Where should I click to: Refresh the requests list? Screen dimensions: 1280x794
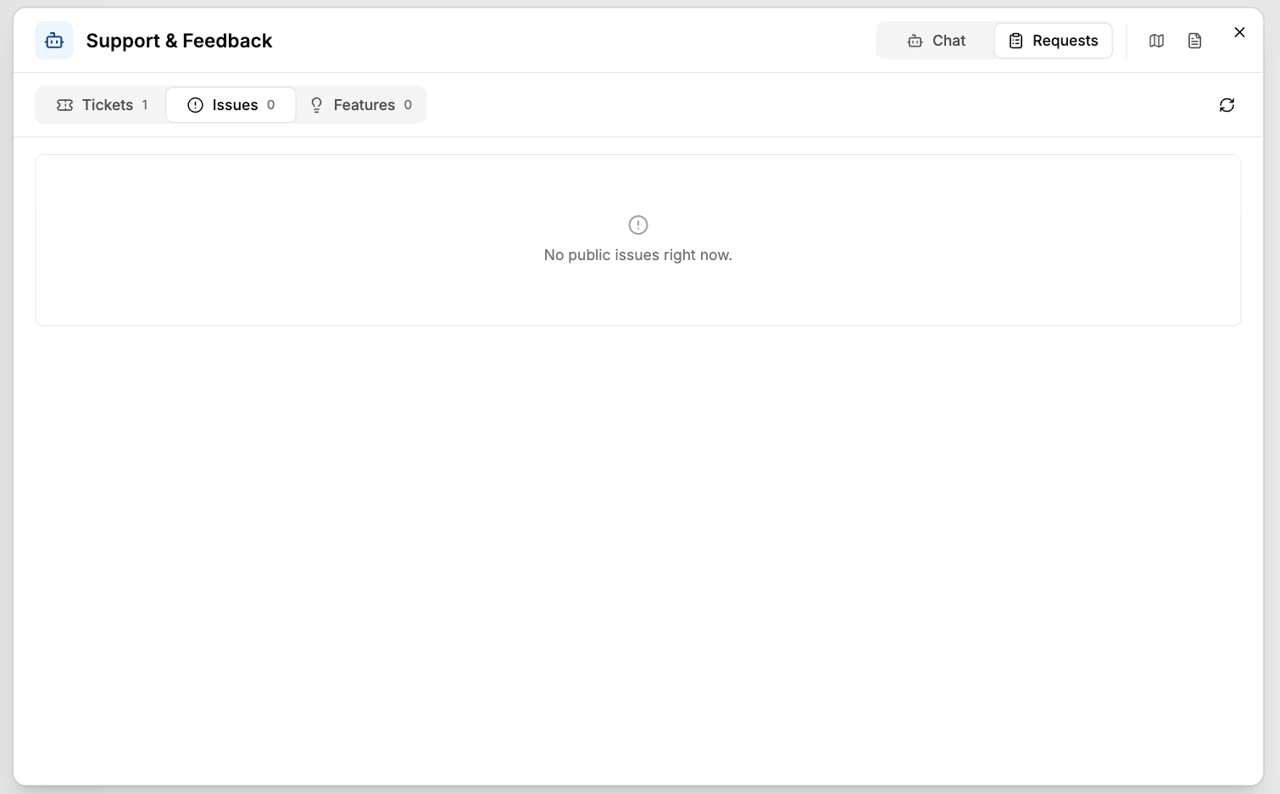coord(1227,105)
